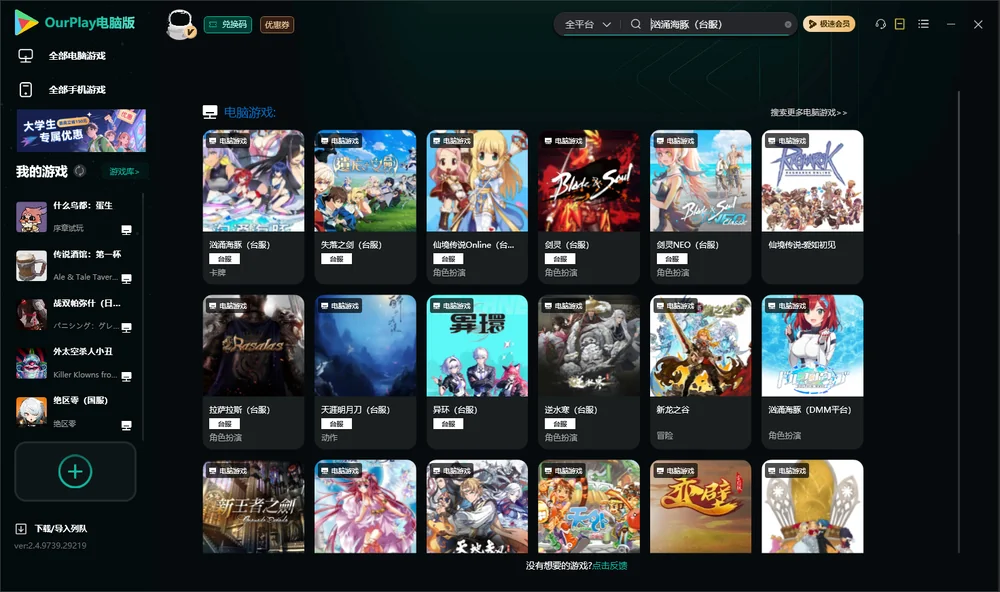This screenshot has width=1000, height=592.
Task: Click the PC icon beside 外太空杀人小丑
Action: coord(126,376)
